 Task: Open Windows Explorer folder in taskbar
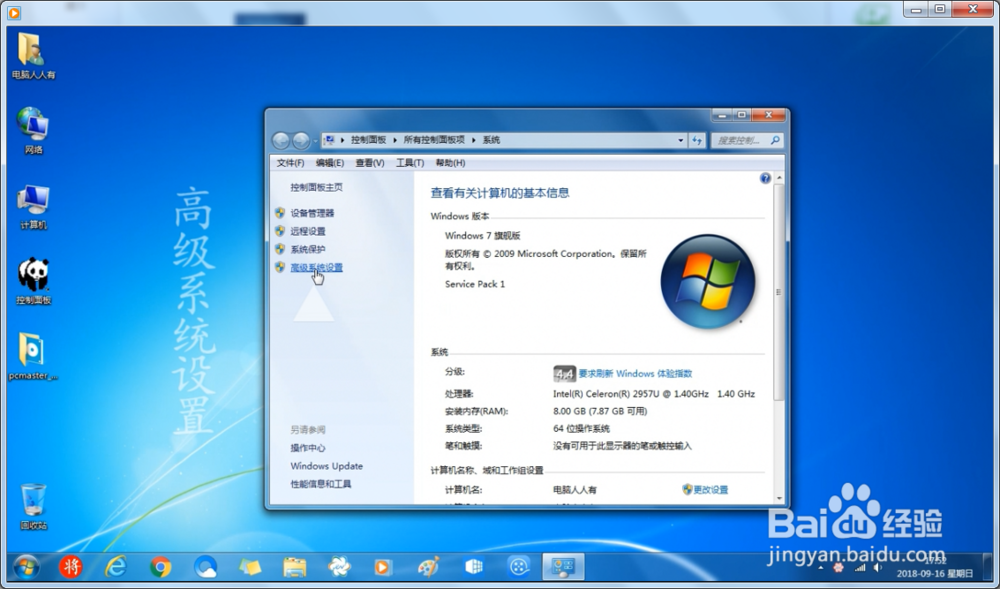295,566
